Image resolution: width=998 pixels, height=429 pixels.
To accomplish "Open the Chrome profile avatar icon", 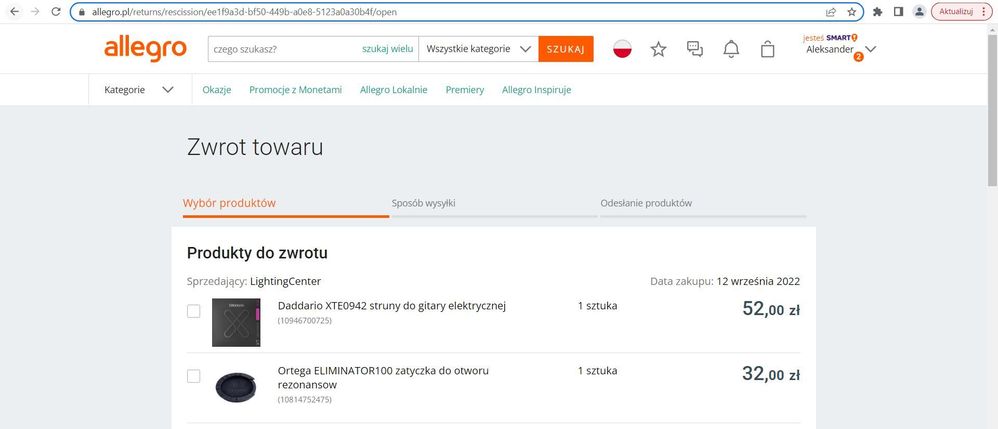I will pyautogui.click(x=918, y=11).
